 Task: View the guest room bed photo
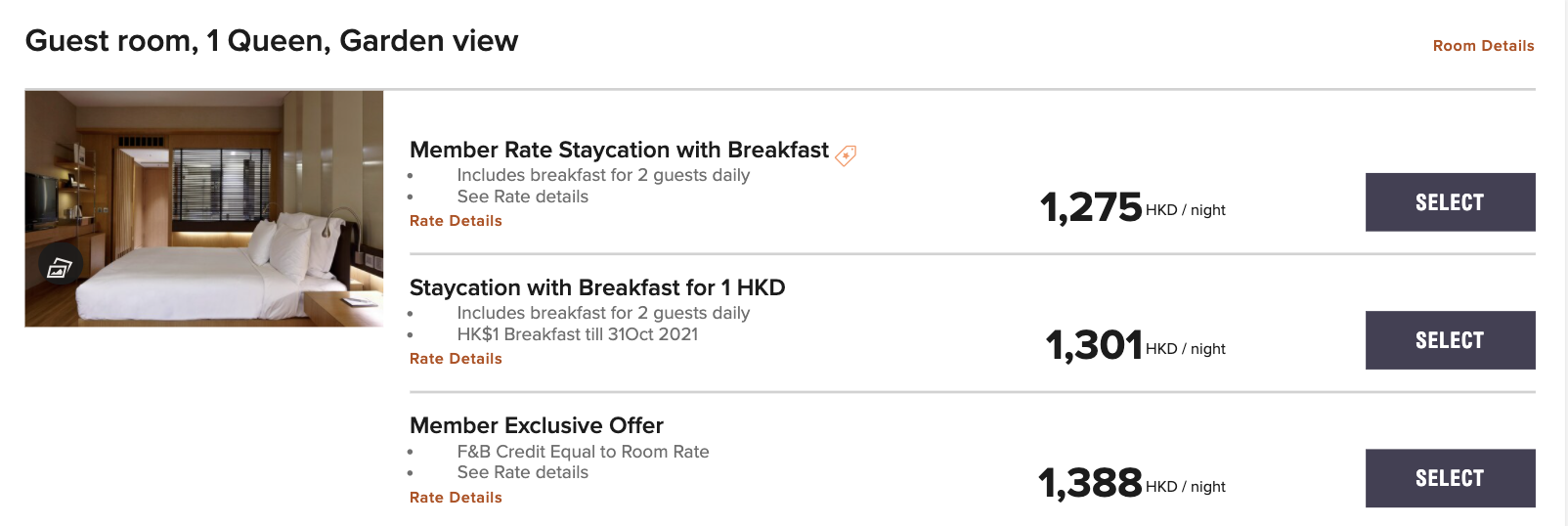click(204, 208)
